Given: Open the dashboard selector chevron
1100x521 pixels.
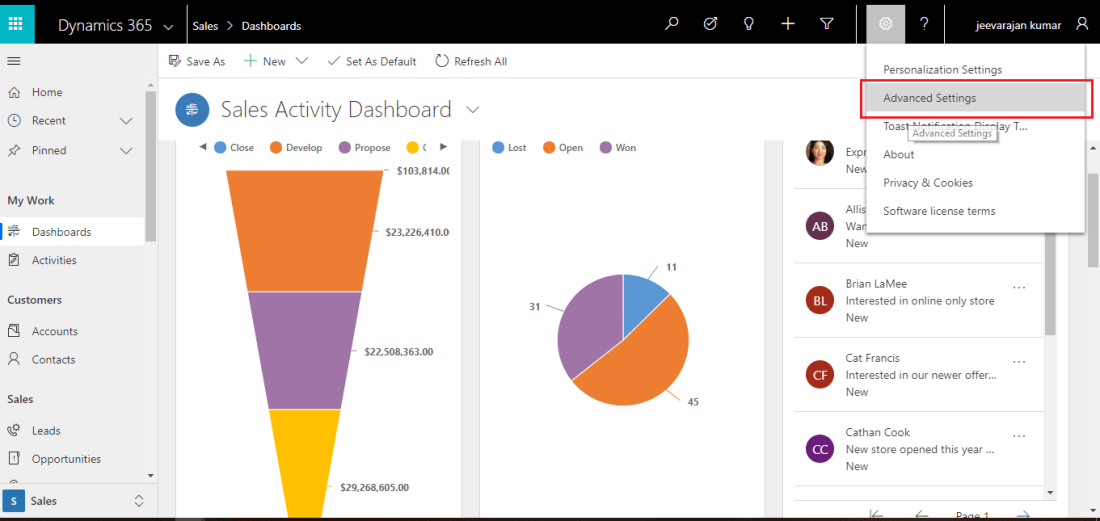Looking at the screenshot, I should coord(473,109).
